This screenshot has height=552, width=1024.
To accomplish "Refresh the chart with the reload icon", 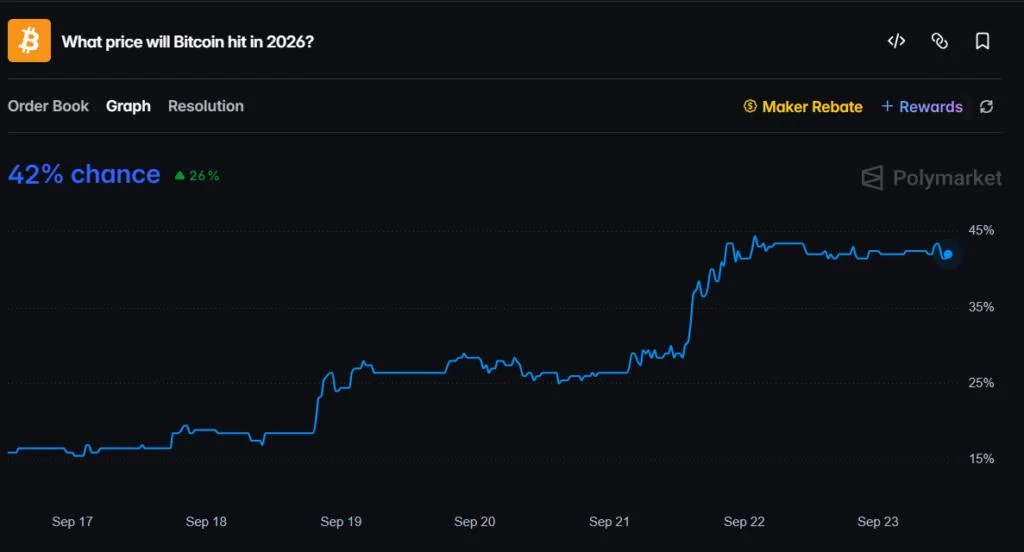I will [986, 106].
